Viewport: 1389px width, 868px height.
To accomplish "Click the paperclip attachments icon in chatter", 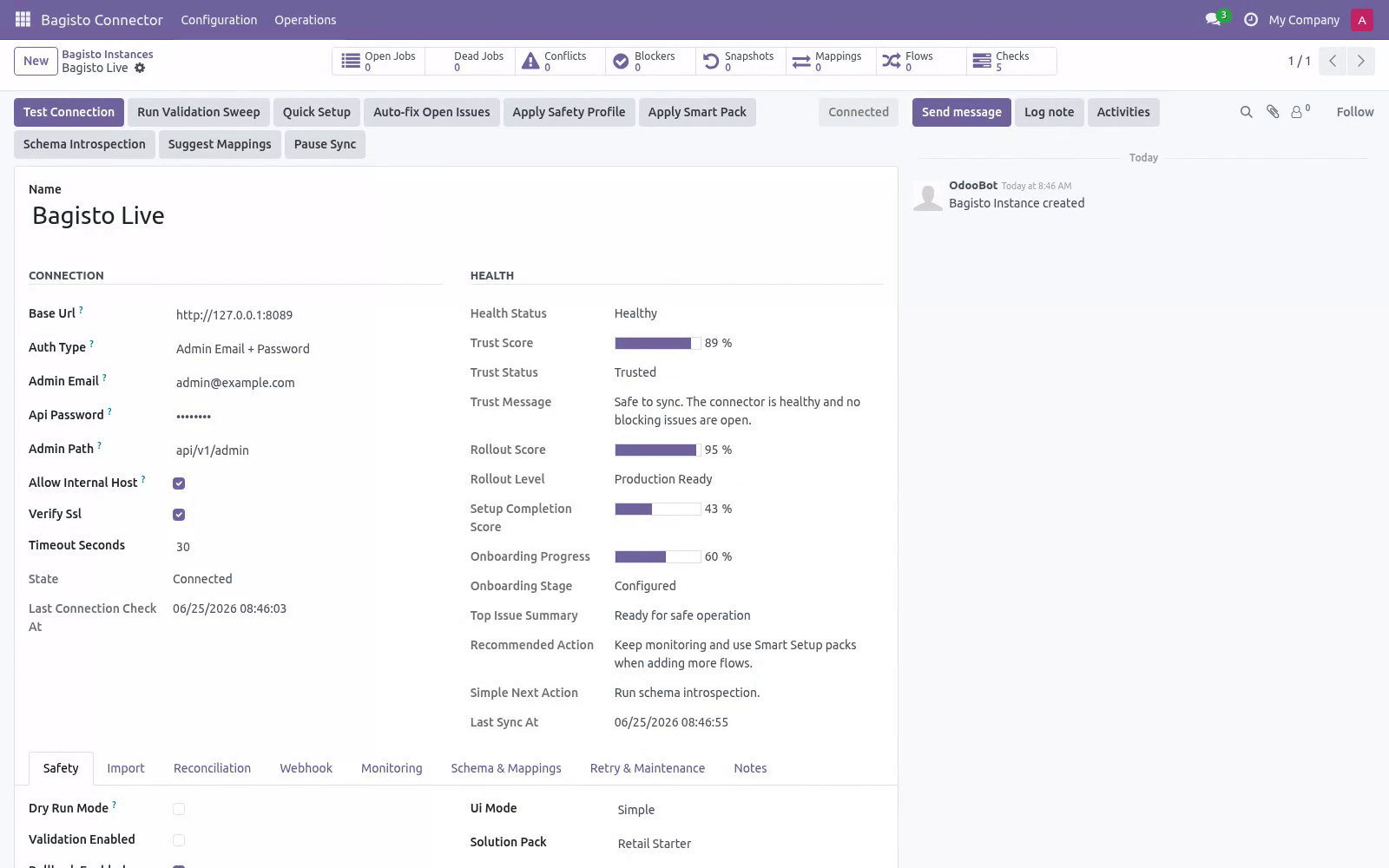I will click(1273, 112).
